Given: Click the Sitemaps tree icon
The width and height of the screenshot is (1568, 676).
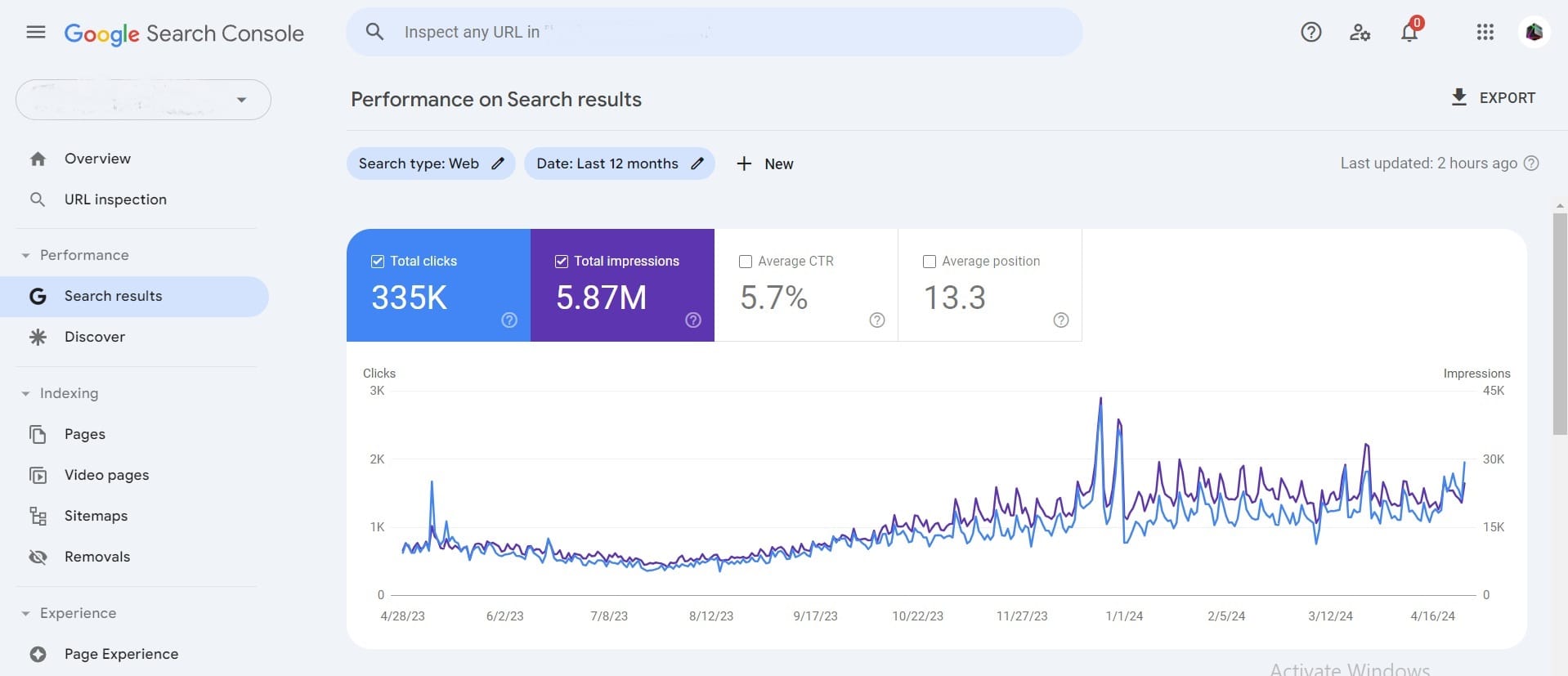Looking at the screenshot, I should pos(38,516).
